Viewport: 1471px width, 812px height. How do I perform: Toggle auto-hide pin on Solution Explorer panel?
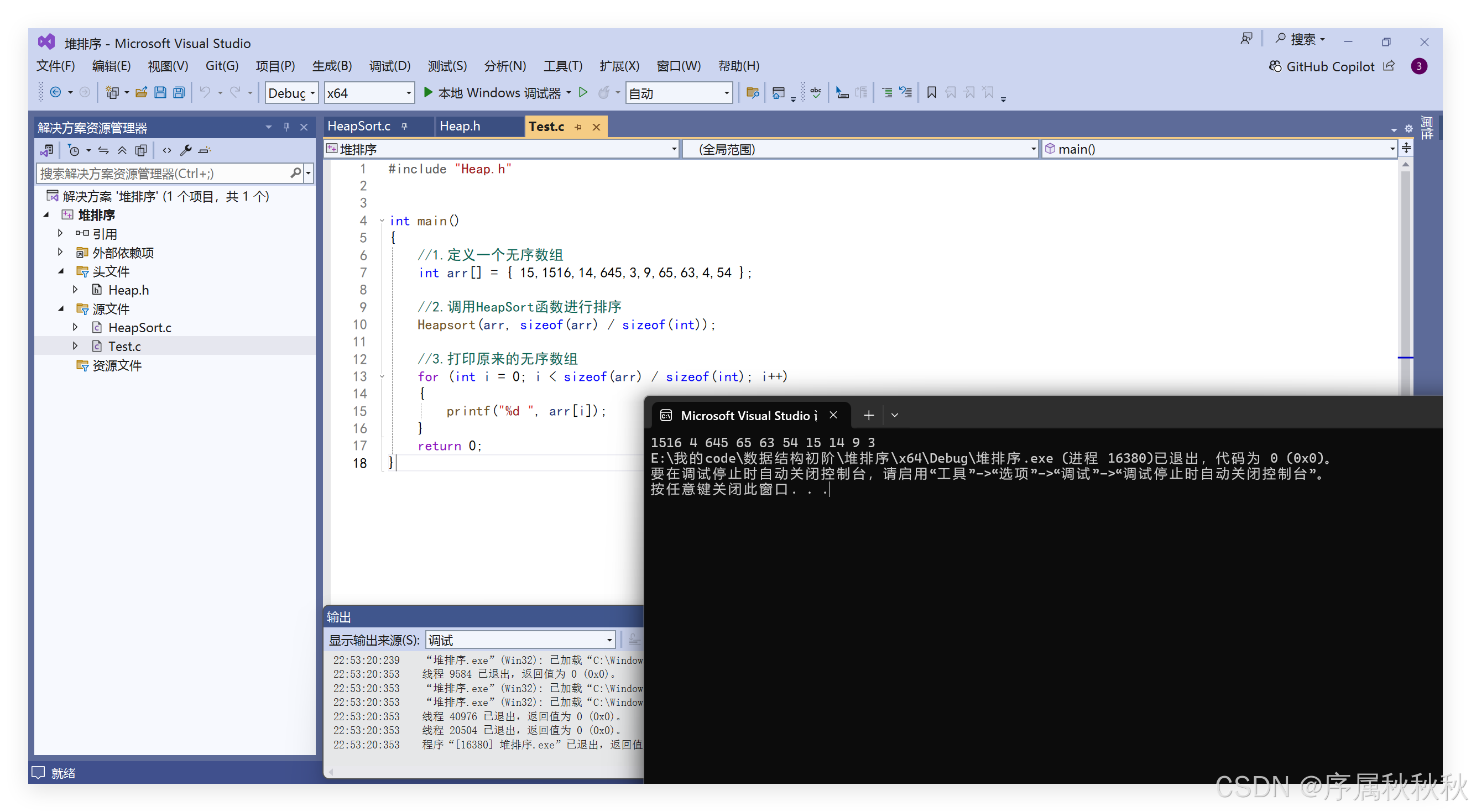pos(286,127)
